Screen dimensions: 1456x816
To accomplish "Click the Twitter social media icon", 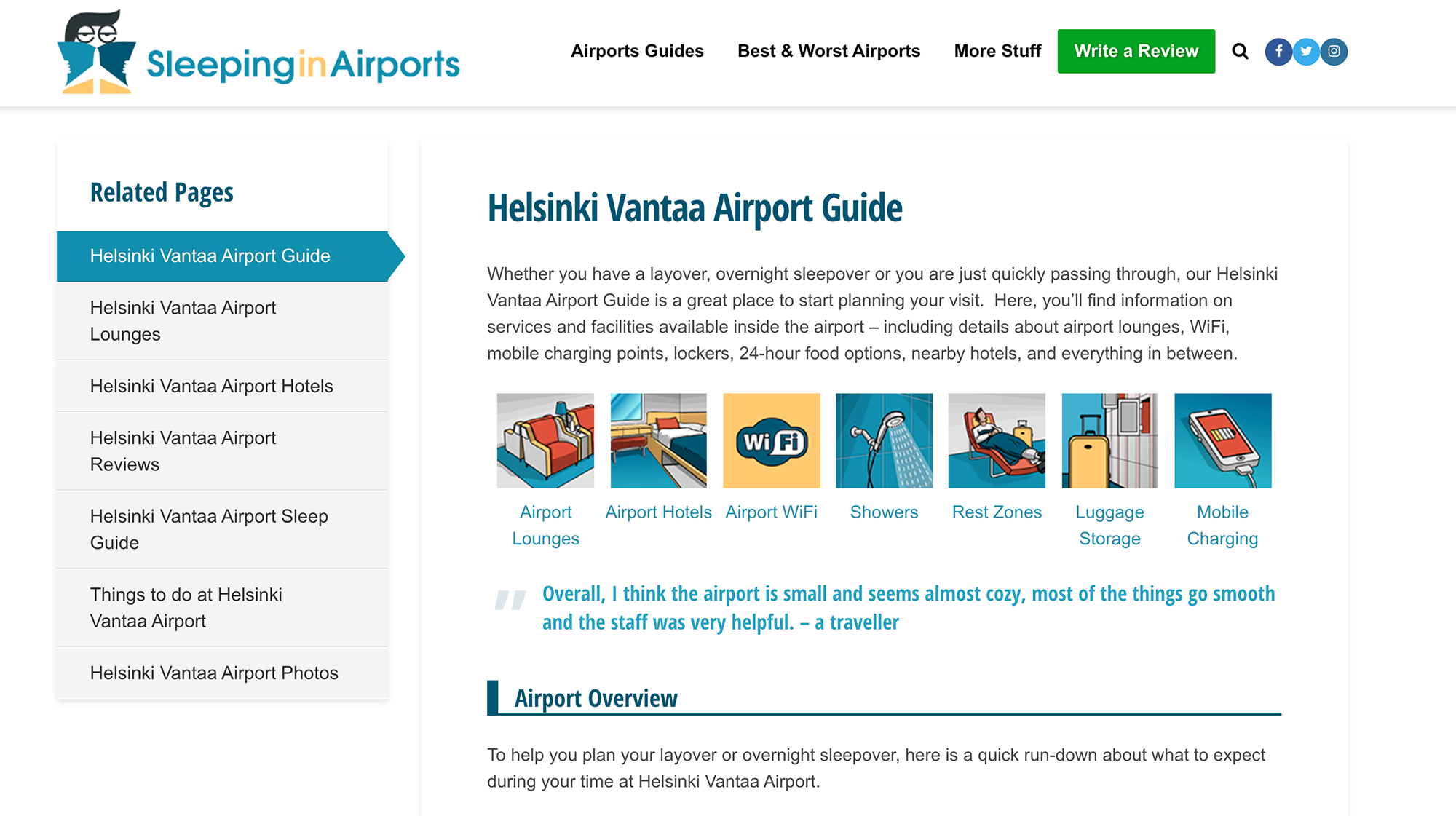I will [x=1306, y=52].
